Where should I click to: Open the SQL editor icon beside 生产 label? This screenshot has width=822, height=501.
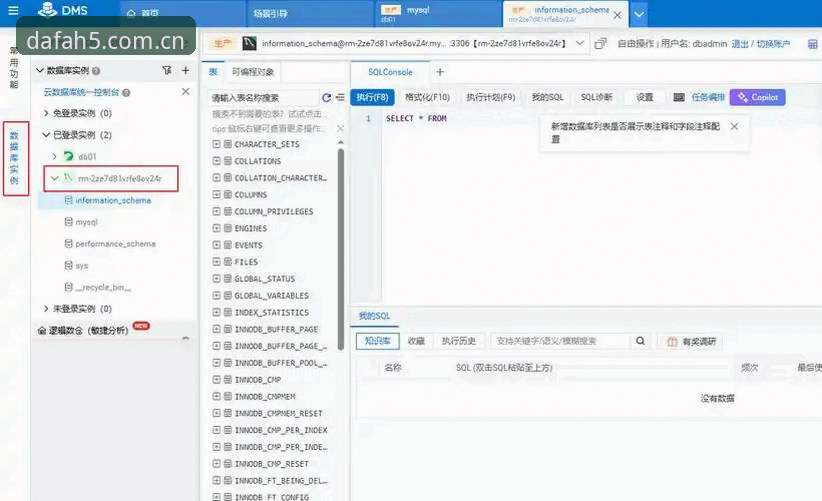point(249,43)
